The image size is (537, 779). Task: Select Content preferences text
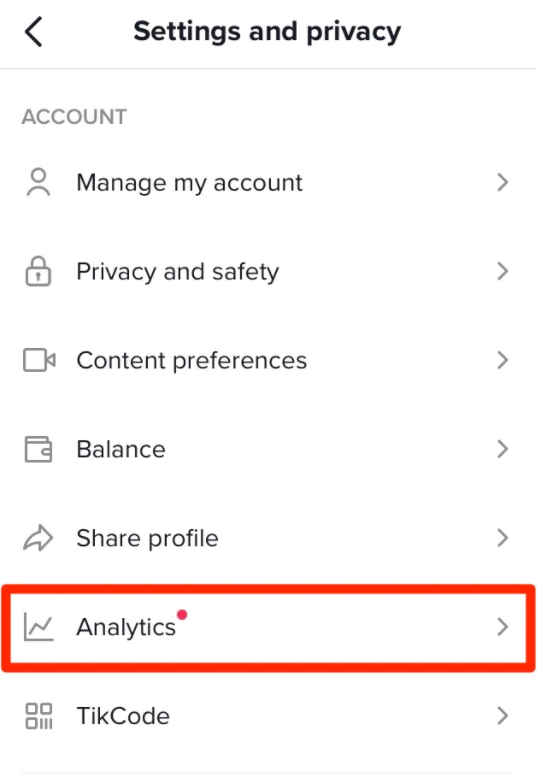click(x=191, y=361)
